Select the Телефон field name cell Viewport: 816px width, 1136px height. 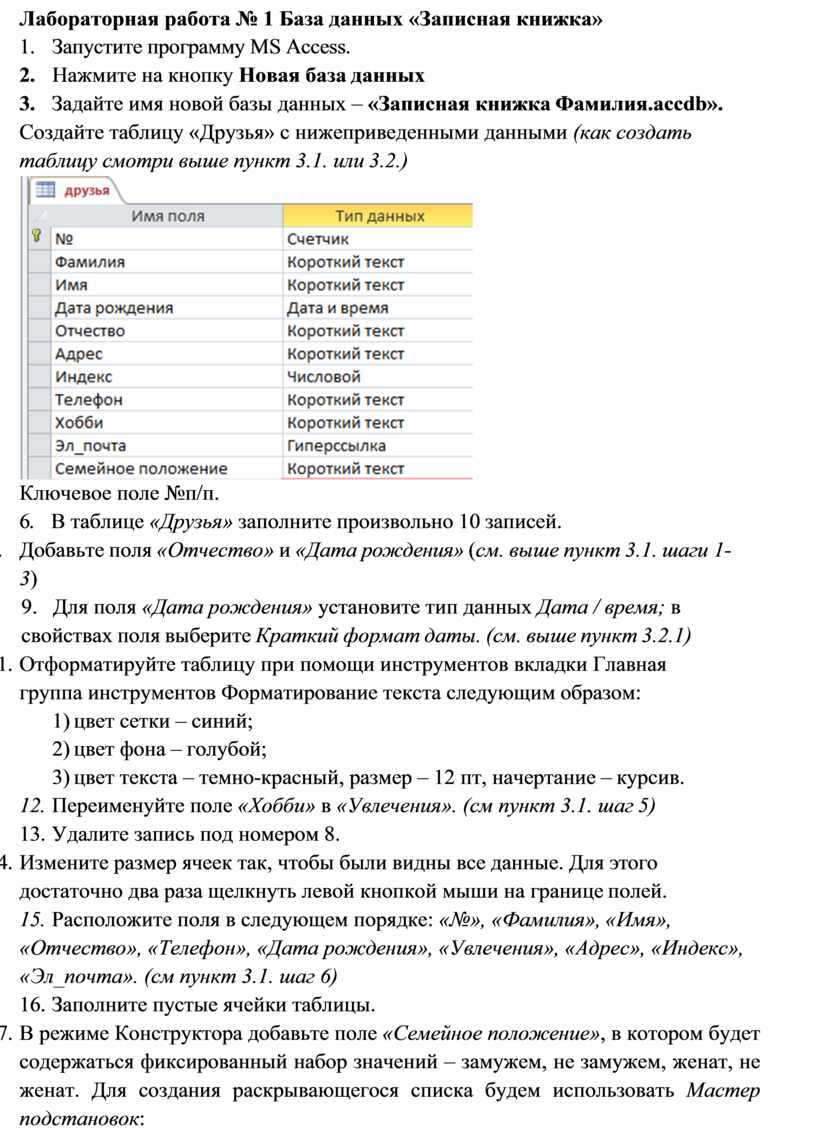click(x=167, y=399)
